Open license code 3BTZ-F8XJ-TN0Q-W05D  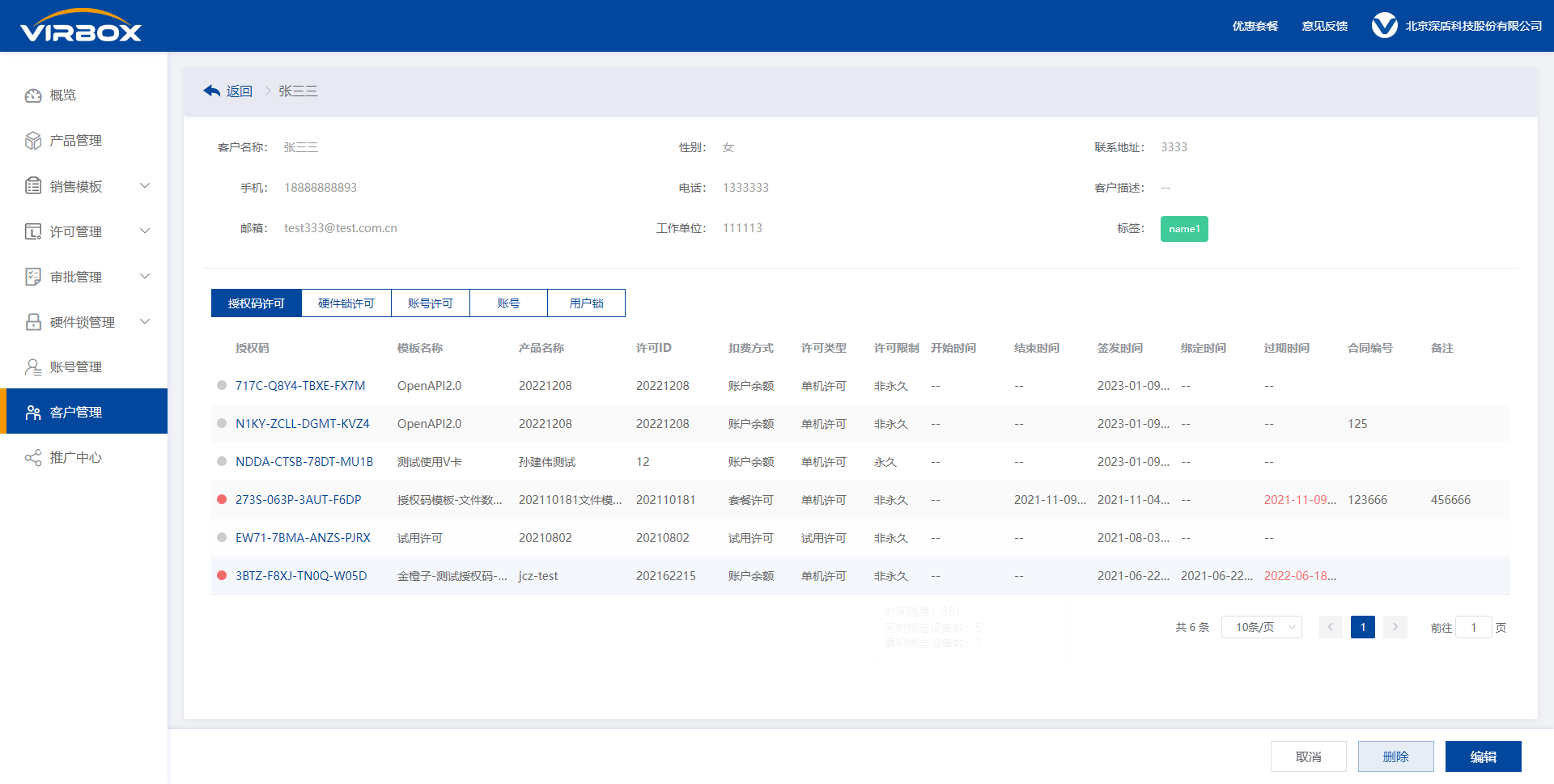coord(301,576)
